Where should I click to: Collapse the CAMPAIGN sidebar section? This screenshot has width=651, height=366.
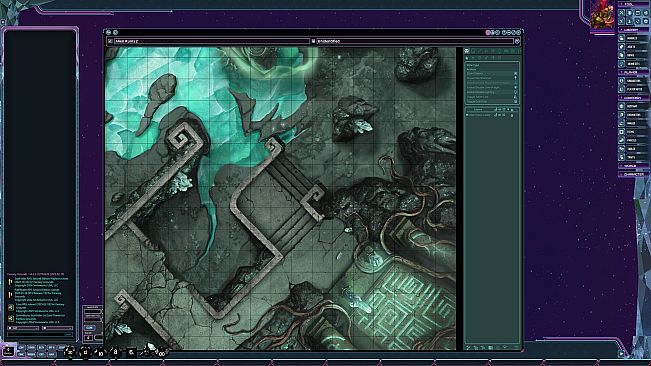click(x=634, y=98)
